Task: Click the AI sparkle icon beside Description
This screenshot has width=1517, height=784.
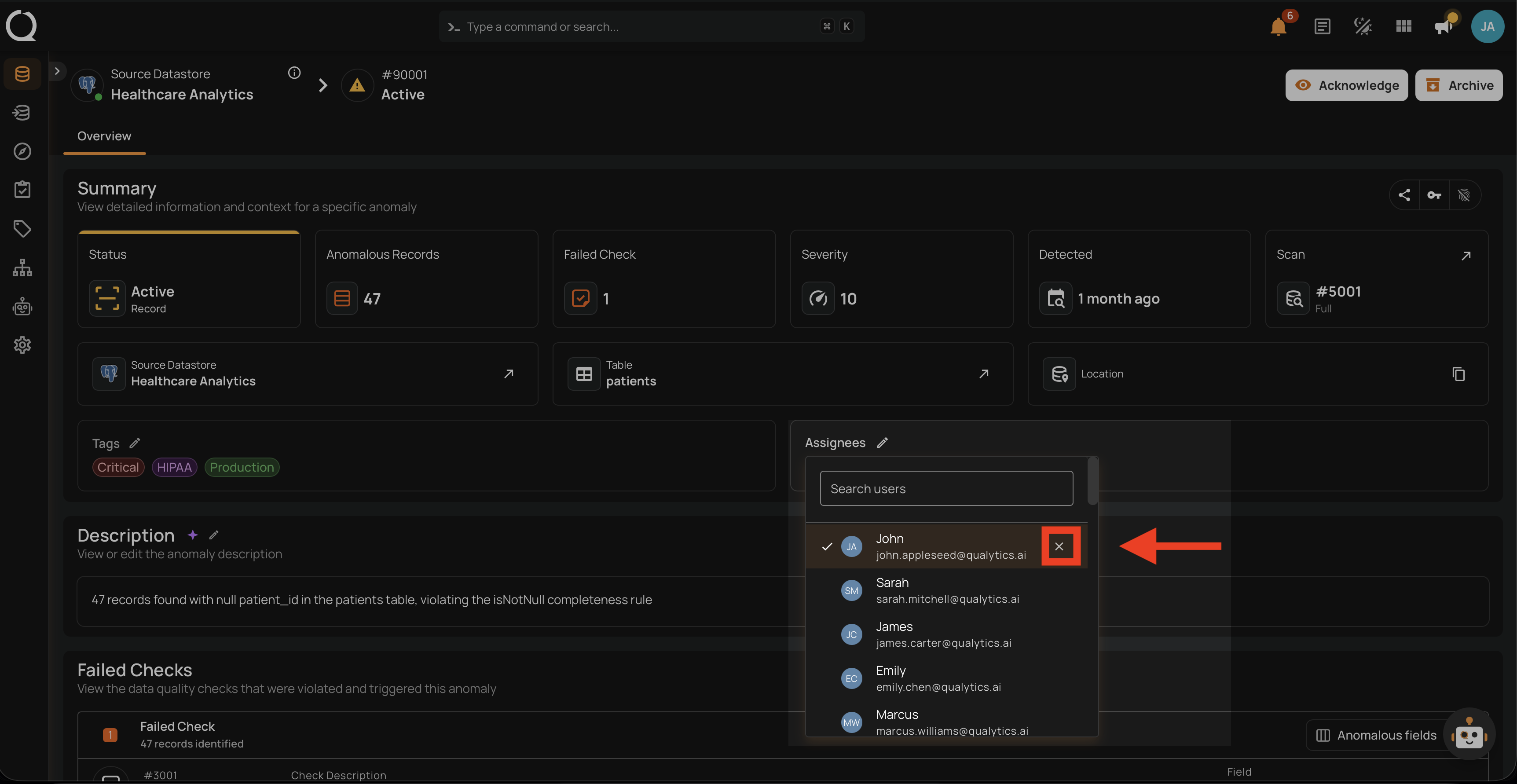Action: [193, 535]
